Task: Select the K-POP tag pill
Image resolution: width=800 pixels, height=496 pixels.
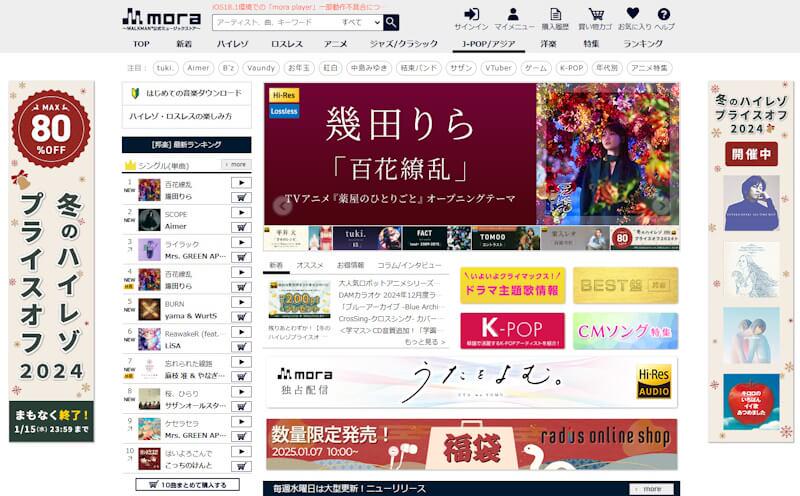Action: (571, 68)
